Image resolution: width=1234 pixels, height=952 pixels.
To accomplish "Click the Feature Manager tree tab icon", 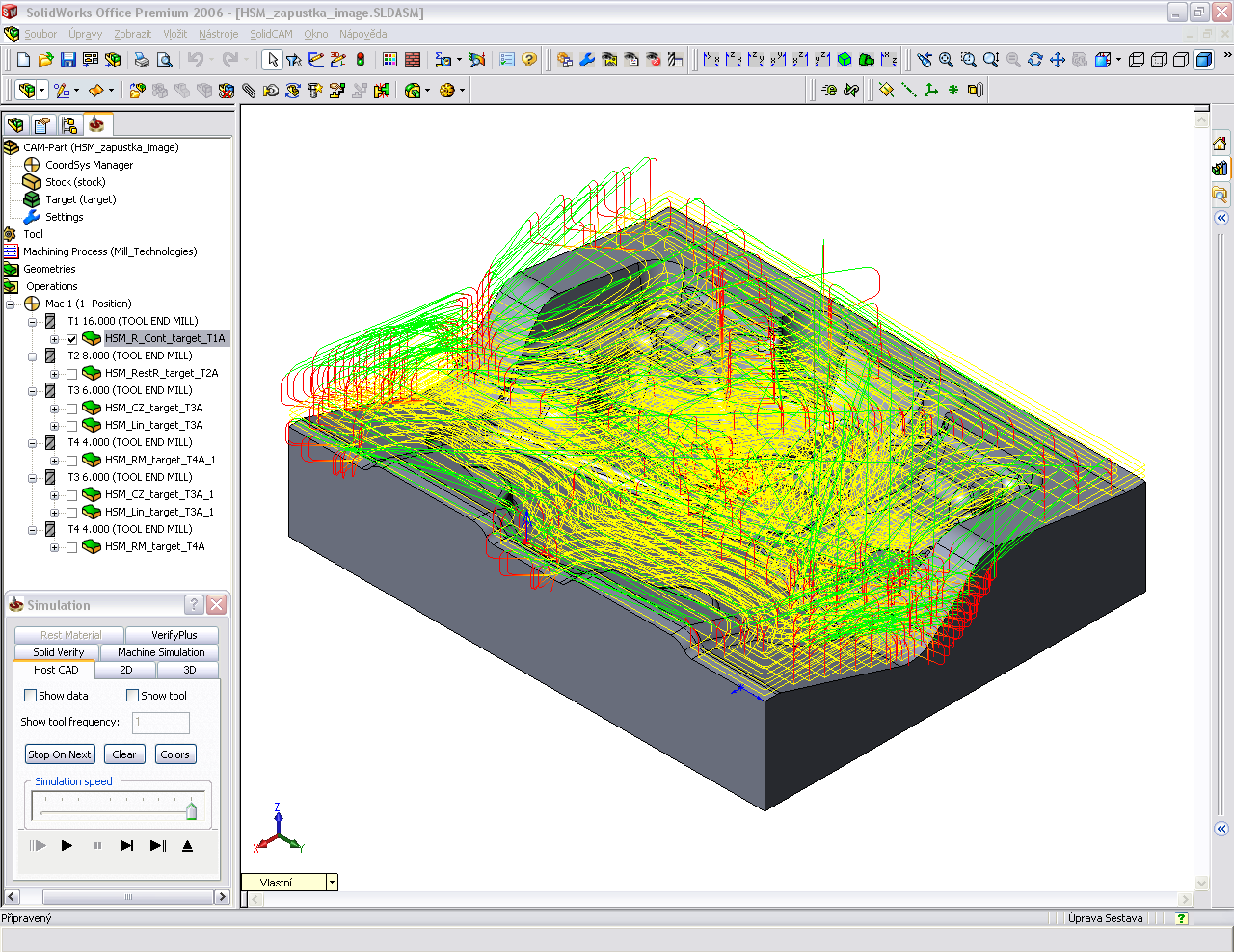I will [15, 125].
